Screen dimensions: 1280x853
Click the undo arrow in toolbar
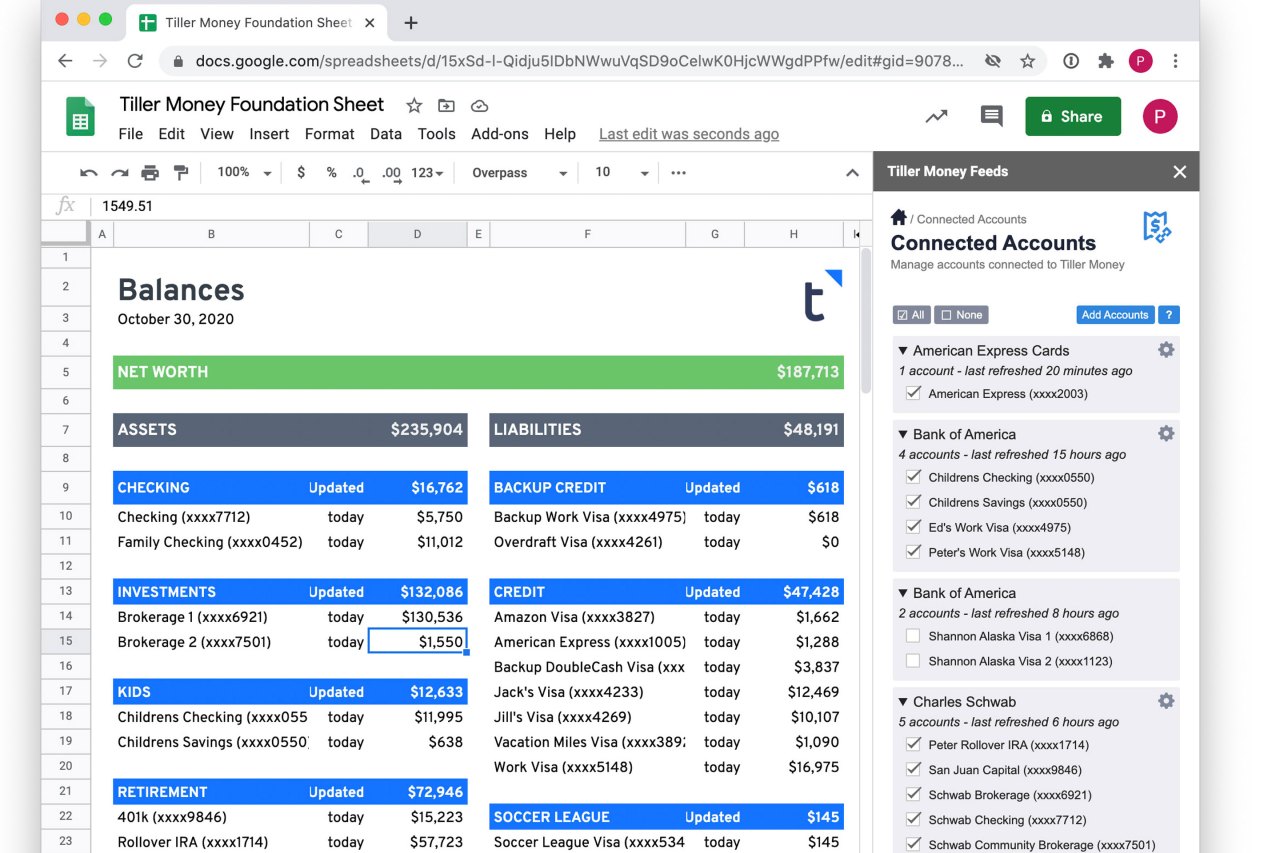[89, 173]
